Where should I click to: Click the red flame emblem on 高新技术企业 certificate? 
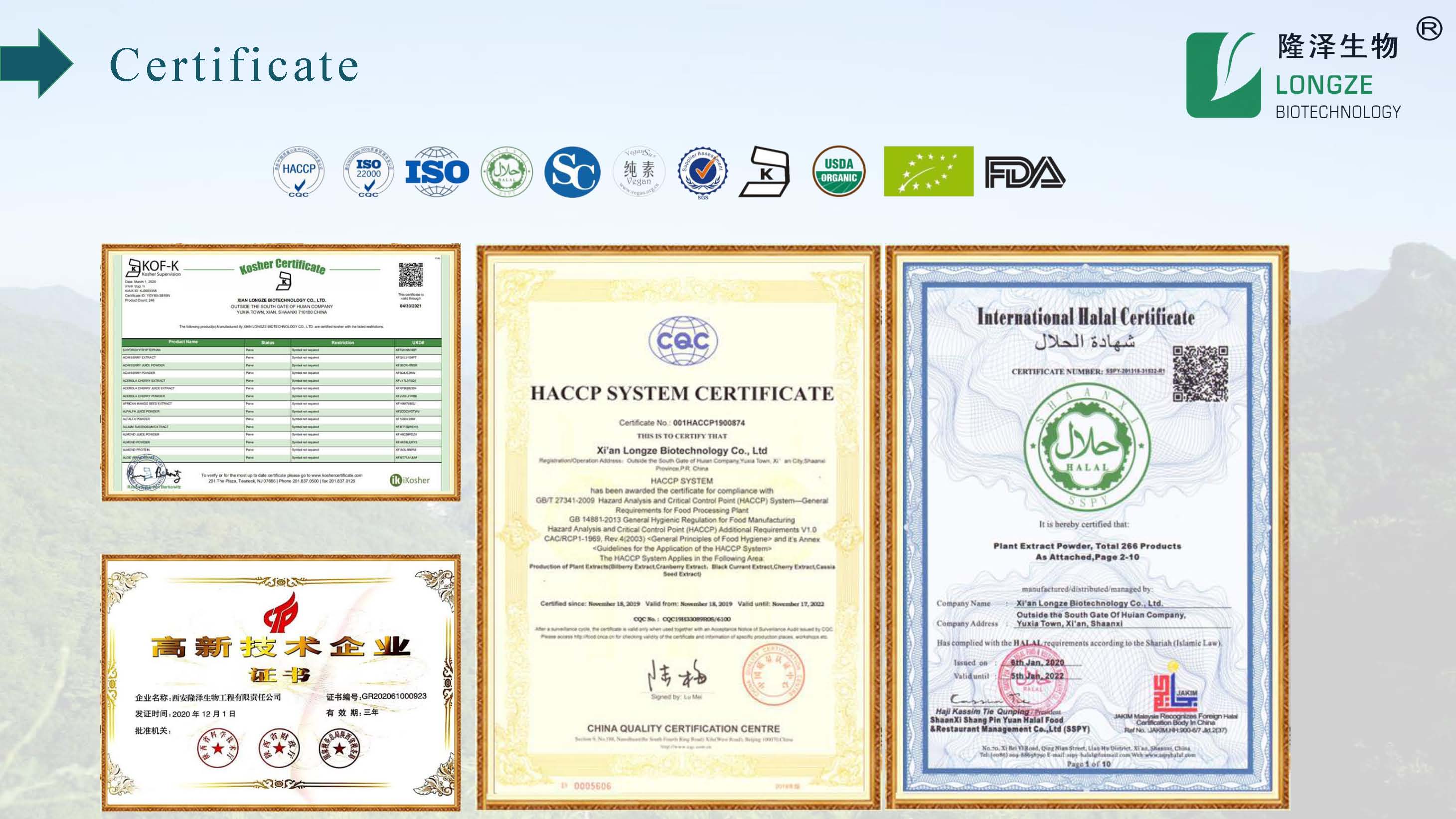(280, 612)
